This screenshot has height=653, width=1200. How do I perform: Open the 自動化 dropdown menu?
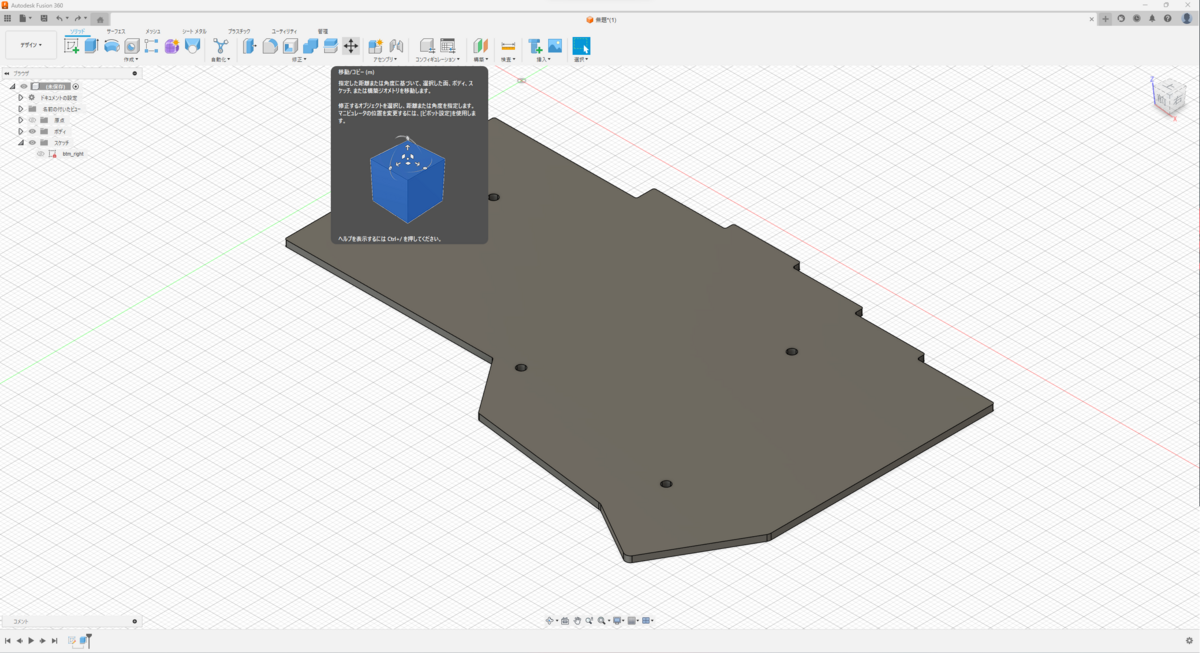coord(220,59)
